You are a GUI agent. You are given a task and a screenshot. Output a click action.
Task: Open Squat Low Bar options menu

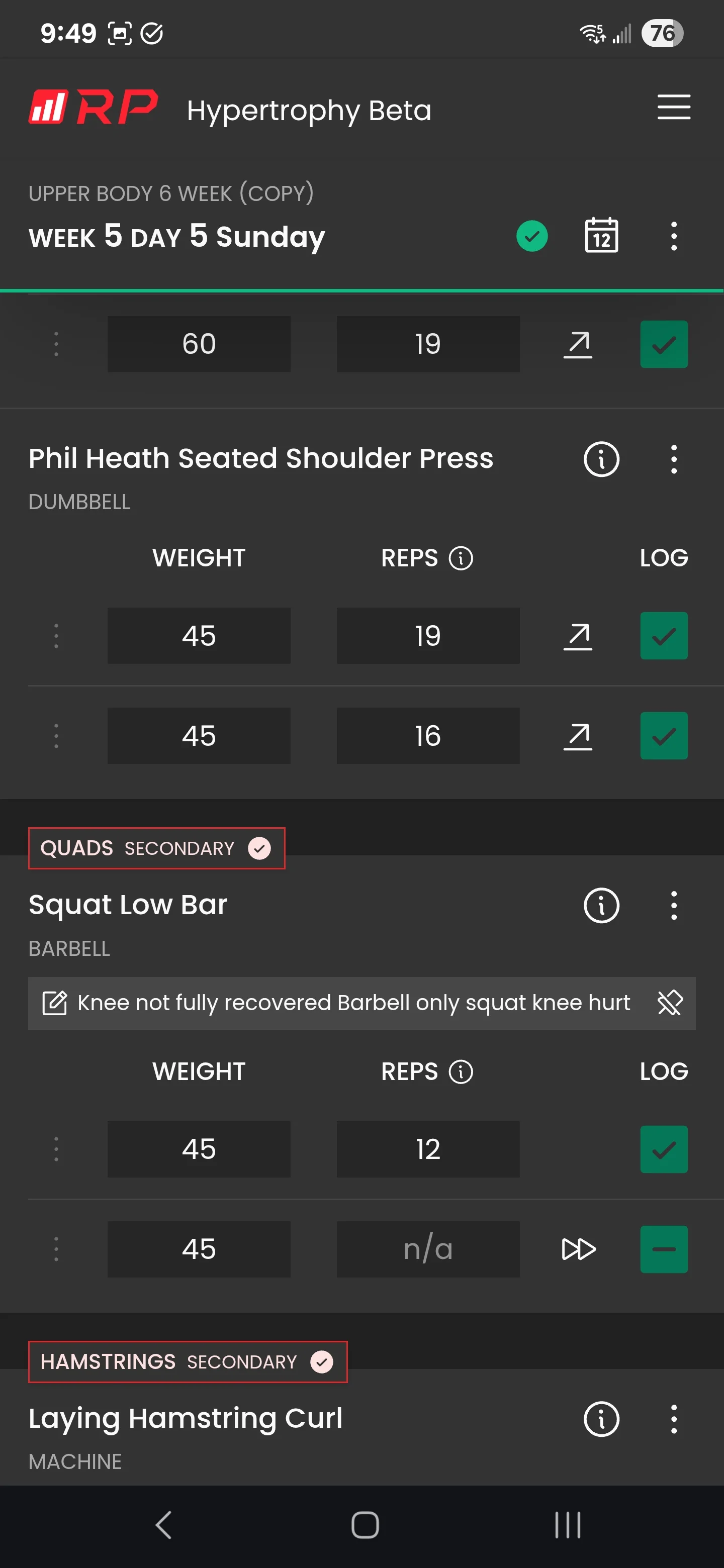click(673, 905)
